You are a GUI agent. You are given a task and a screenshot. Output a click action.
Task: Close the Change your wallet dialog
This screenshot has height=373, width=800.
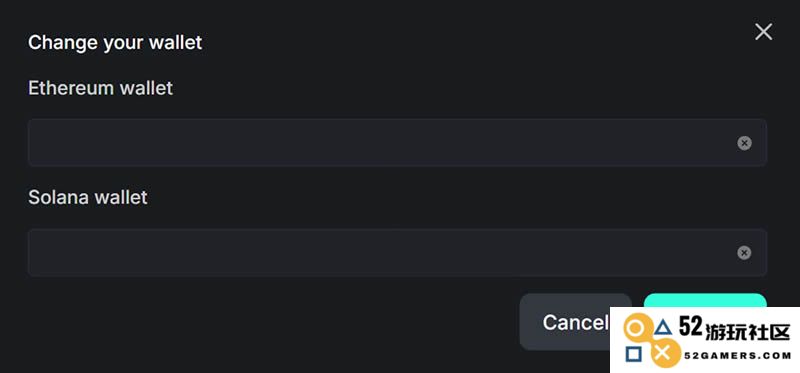[x=763, y=32]
